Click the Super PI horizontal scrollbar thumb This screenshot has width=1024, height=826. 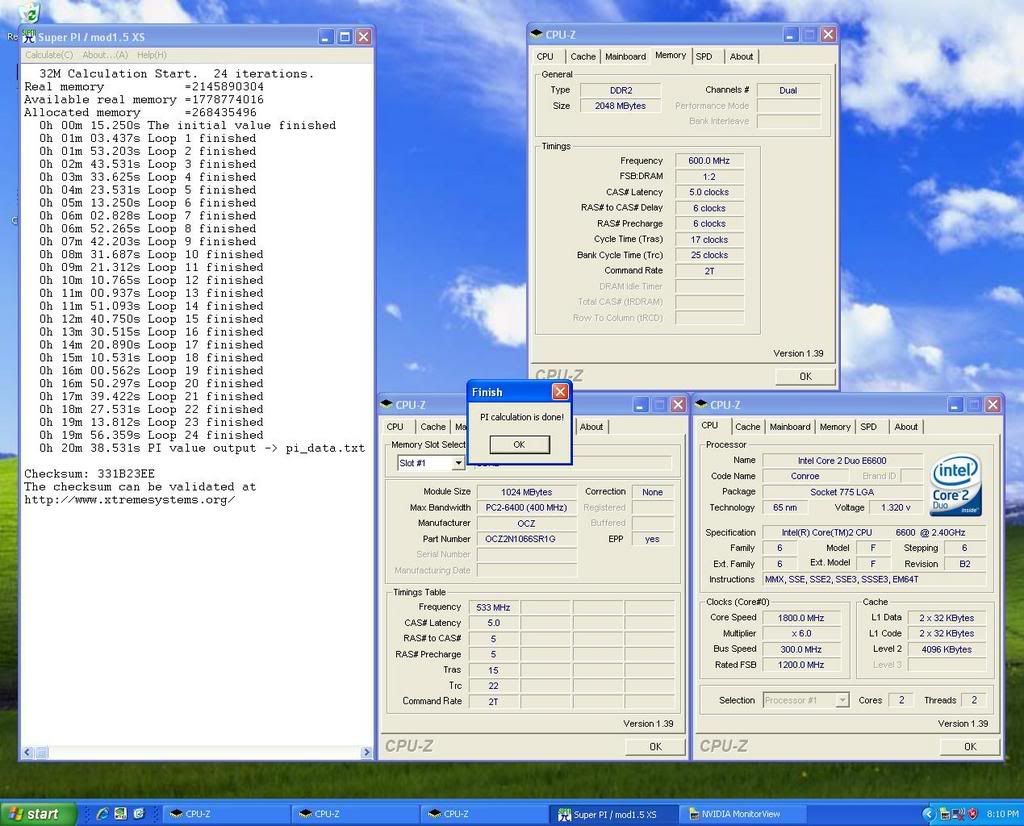click(41, 752)
